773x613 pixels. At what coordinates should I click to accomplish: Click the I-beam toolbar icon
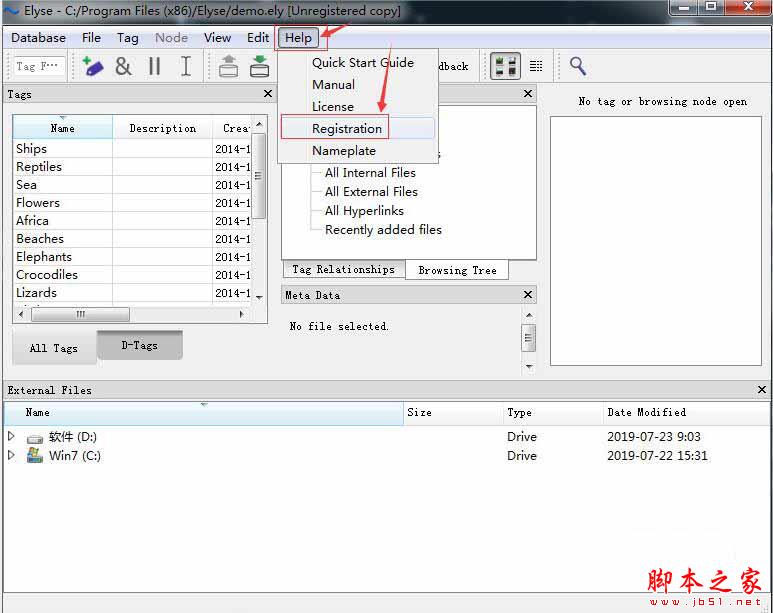tap(185, 66)
